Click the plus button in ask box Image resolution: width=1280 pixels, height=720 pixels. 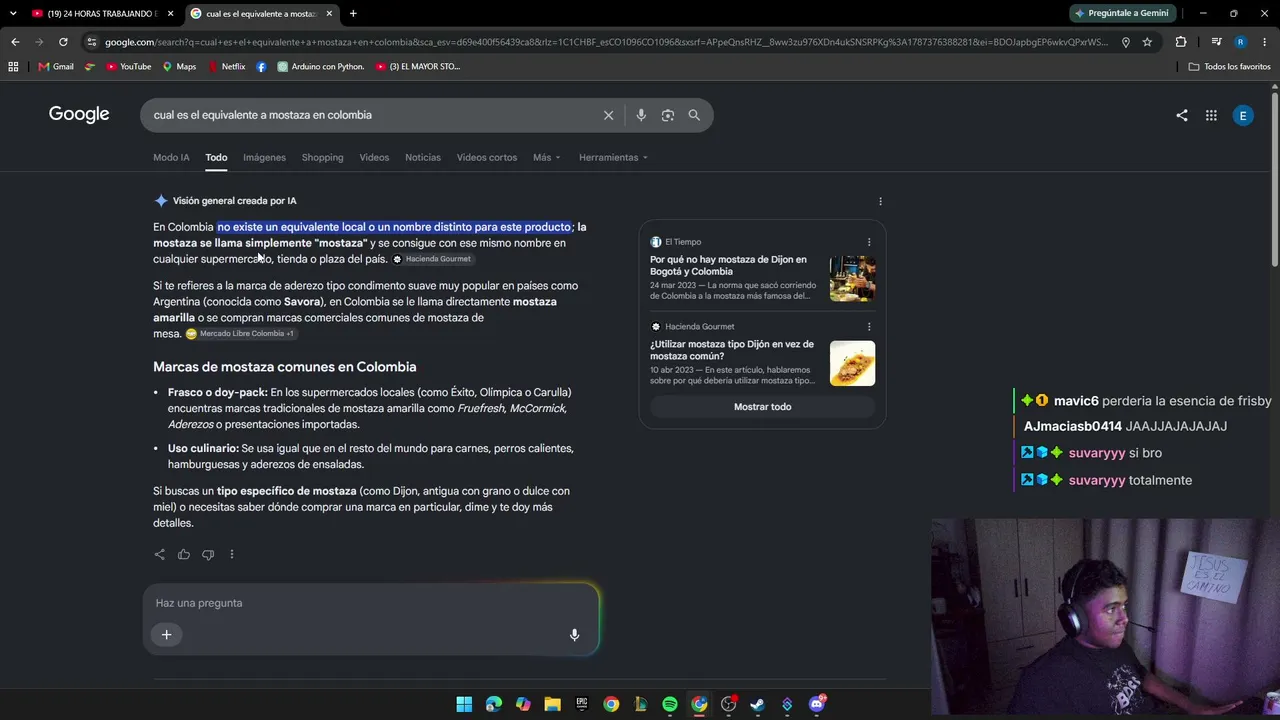click(x=167, y=634)
